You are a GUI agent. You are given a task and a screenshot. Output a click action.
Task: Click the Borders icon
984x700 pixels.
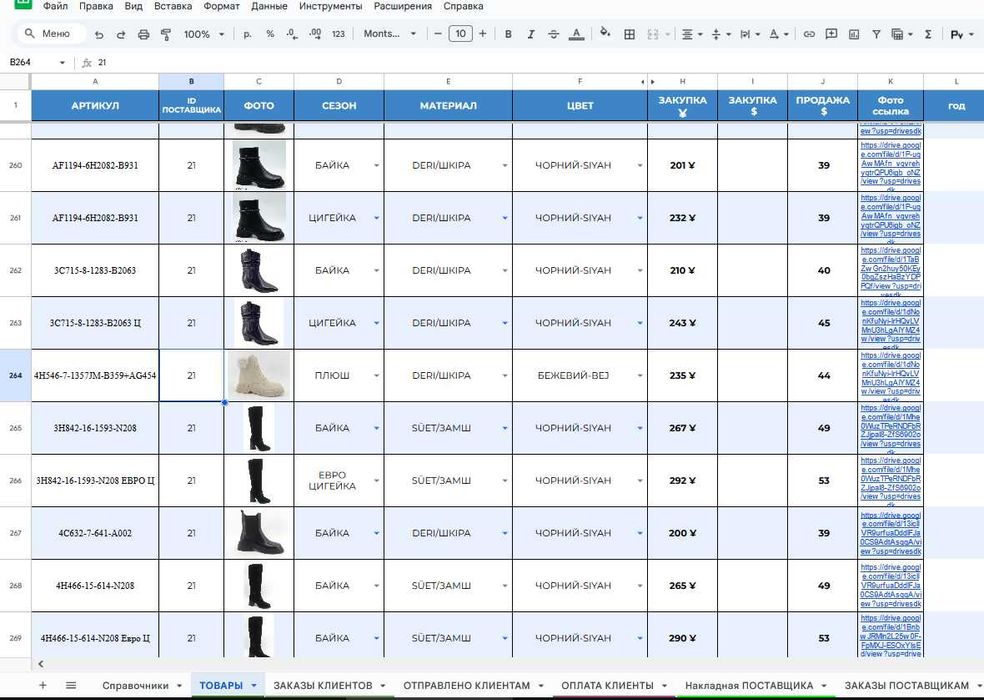[x=629, y=35]
